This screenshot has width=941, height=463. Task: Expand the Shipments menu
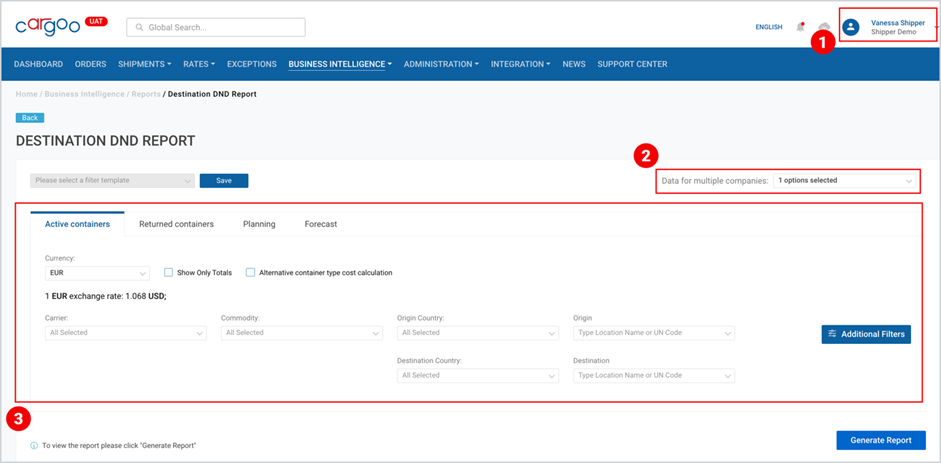145,64
